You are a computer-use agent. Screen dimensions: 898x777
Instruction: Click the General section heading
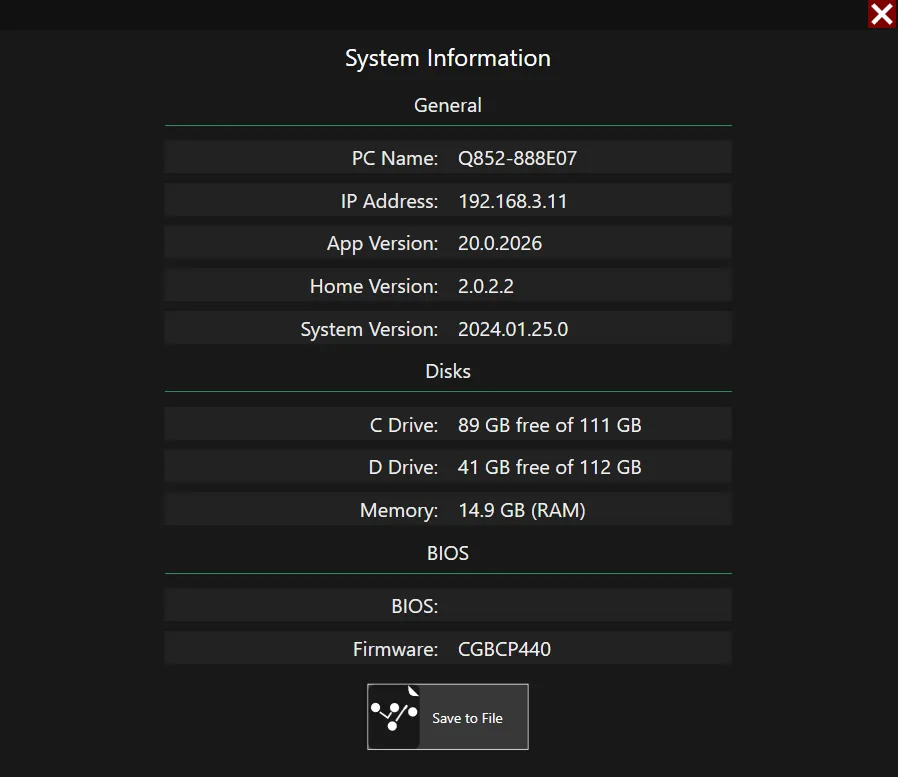(x=448, y=105)
